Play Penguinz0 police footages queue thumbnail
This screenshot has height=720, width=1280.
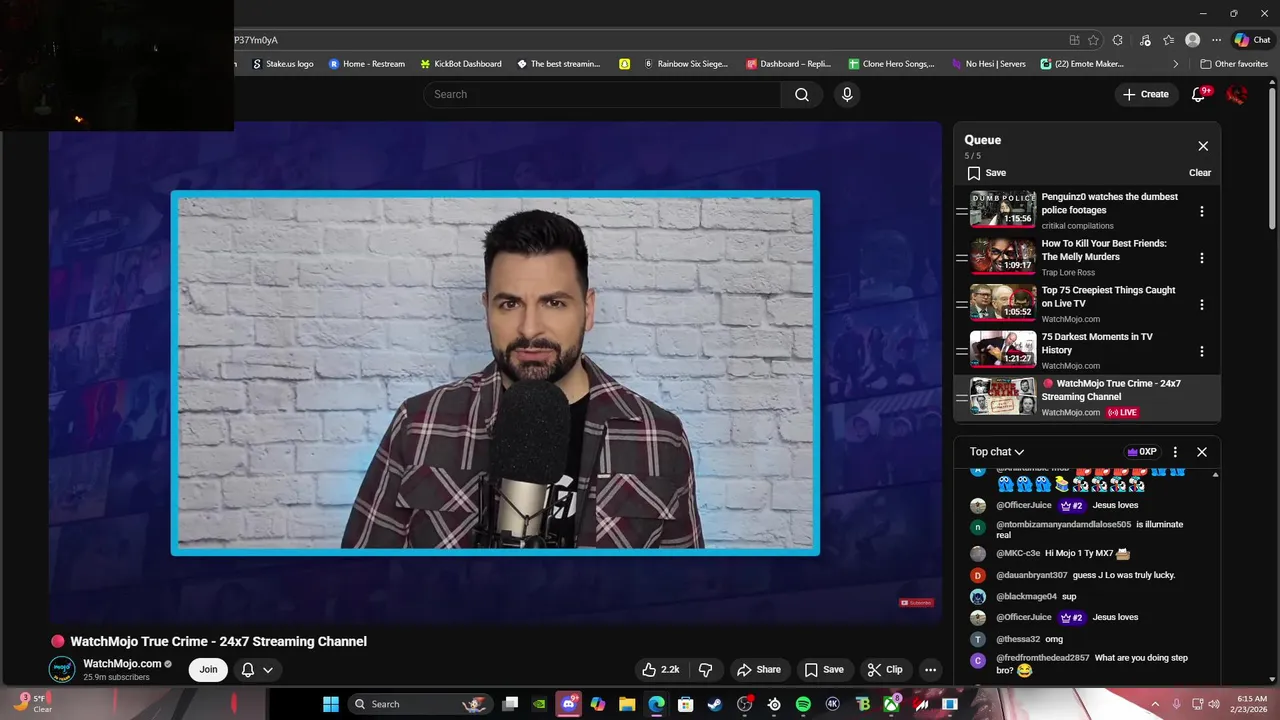(x=1003, y=211)
